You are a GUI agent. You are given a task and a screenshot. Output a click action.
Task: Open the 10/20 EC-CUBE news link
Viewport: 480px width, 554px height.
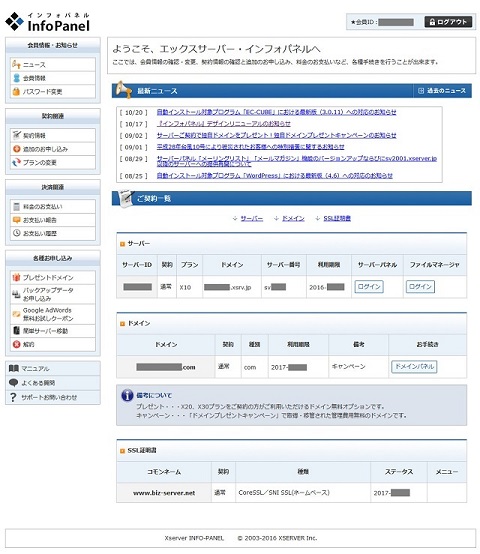click(277, 112)
